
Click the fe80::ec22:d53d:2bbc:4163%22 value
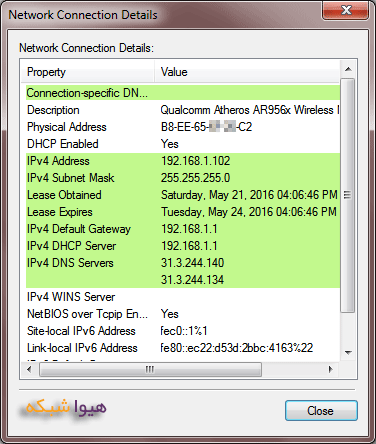pyautogui.click(x=237, y=348)
